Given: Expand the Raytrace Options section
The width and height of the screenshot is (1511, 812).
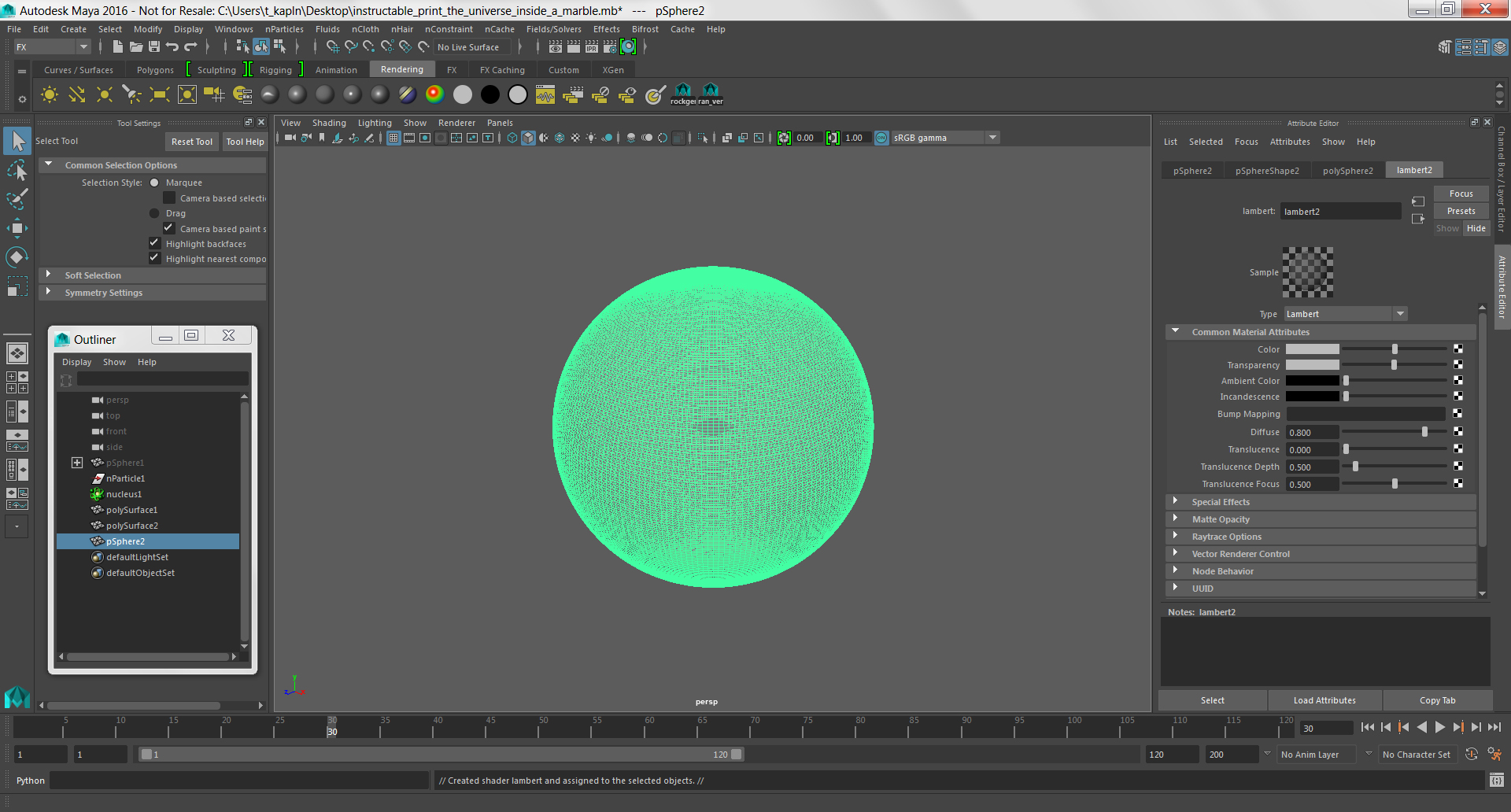Looking at the screenshot, I should pos(1176,536).
